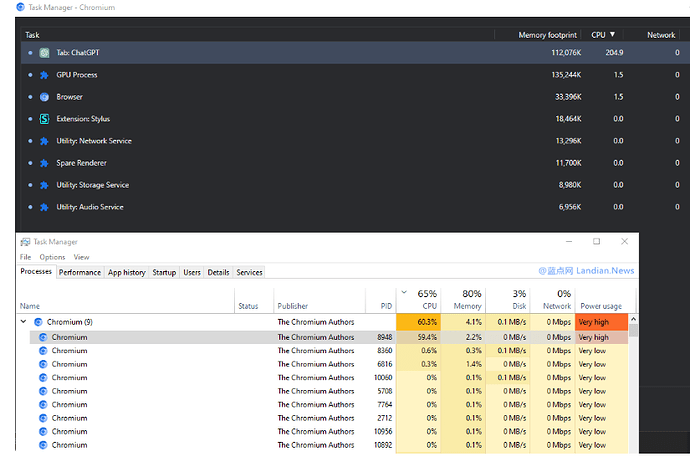Click the 60.3% CPU cell

418,322
